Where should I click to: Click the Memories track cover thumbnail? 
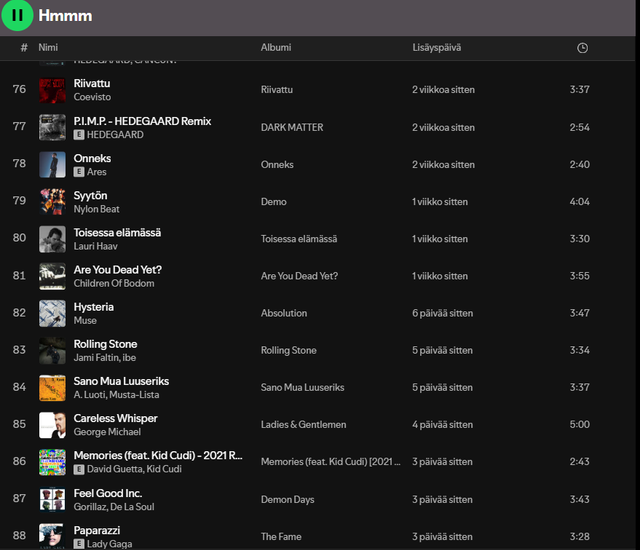pyautogui.click(x=52, y=462)
